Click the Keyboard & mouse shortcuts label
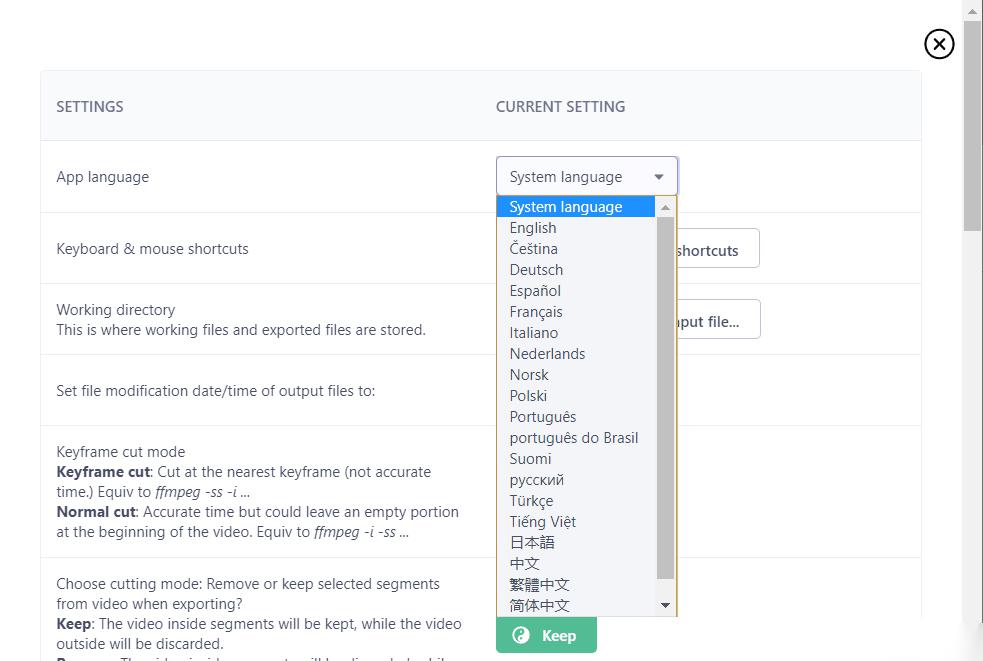983x661 pixels. coord(152,249)
